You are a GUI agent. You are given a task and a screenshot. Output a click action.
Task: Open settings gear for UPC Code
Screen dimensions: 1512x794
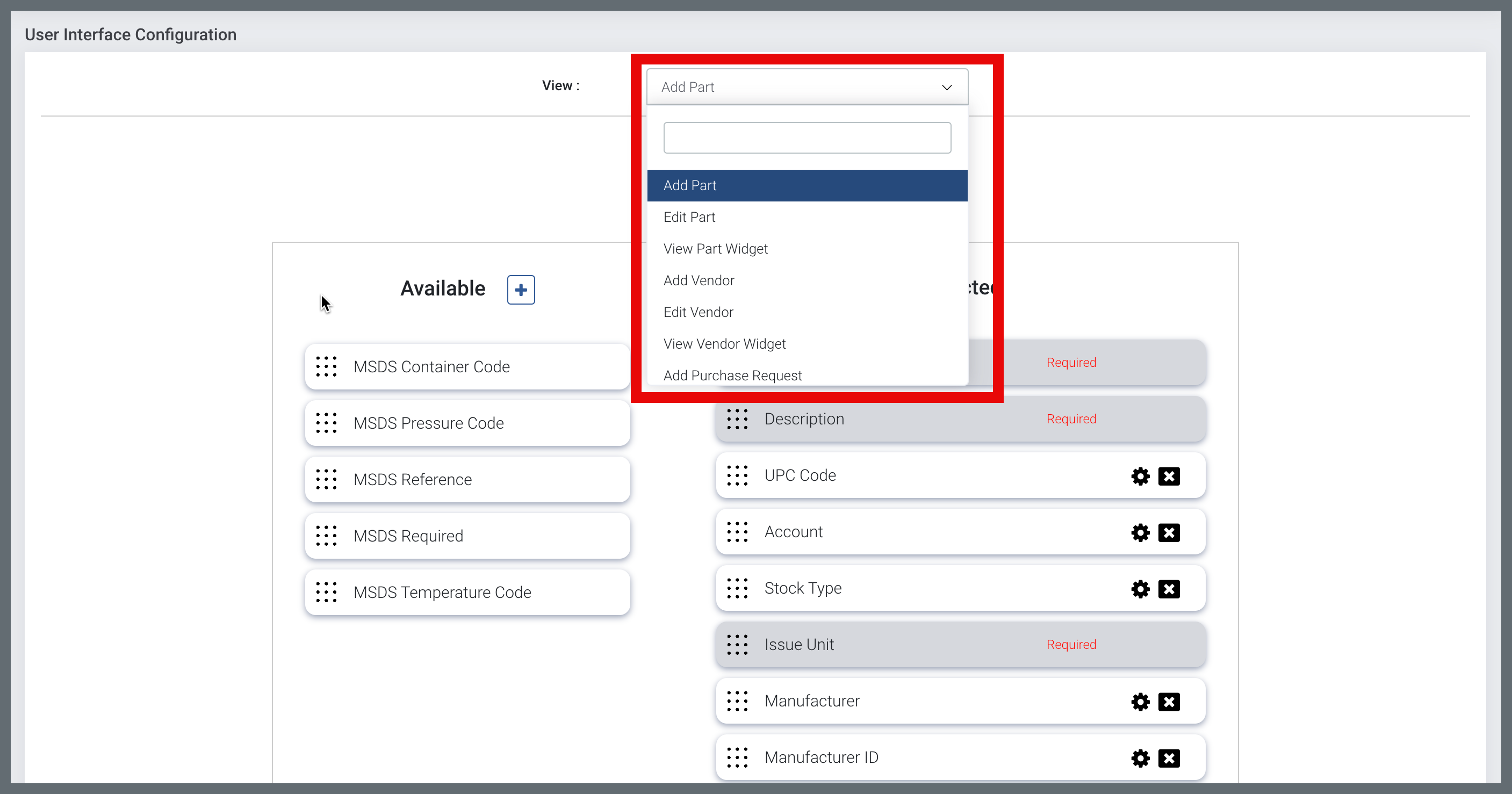1140,476
